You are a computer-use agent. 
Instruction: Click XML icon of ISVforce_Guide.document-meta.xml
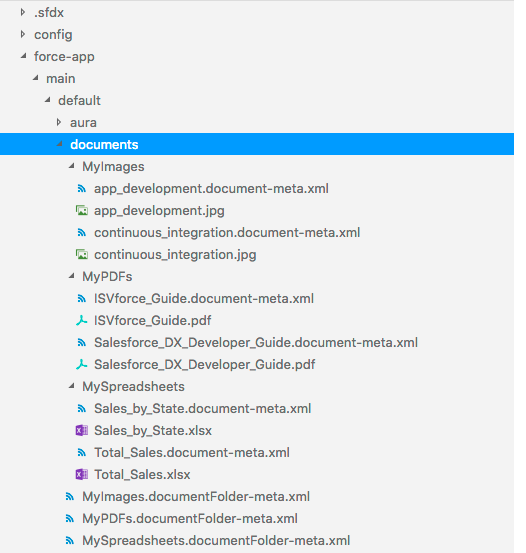click(82, 299)
